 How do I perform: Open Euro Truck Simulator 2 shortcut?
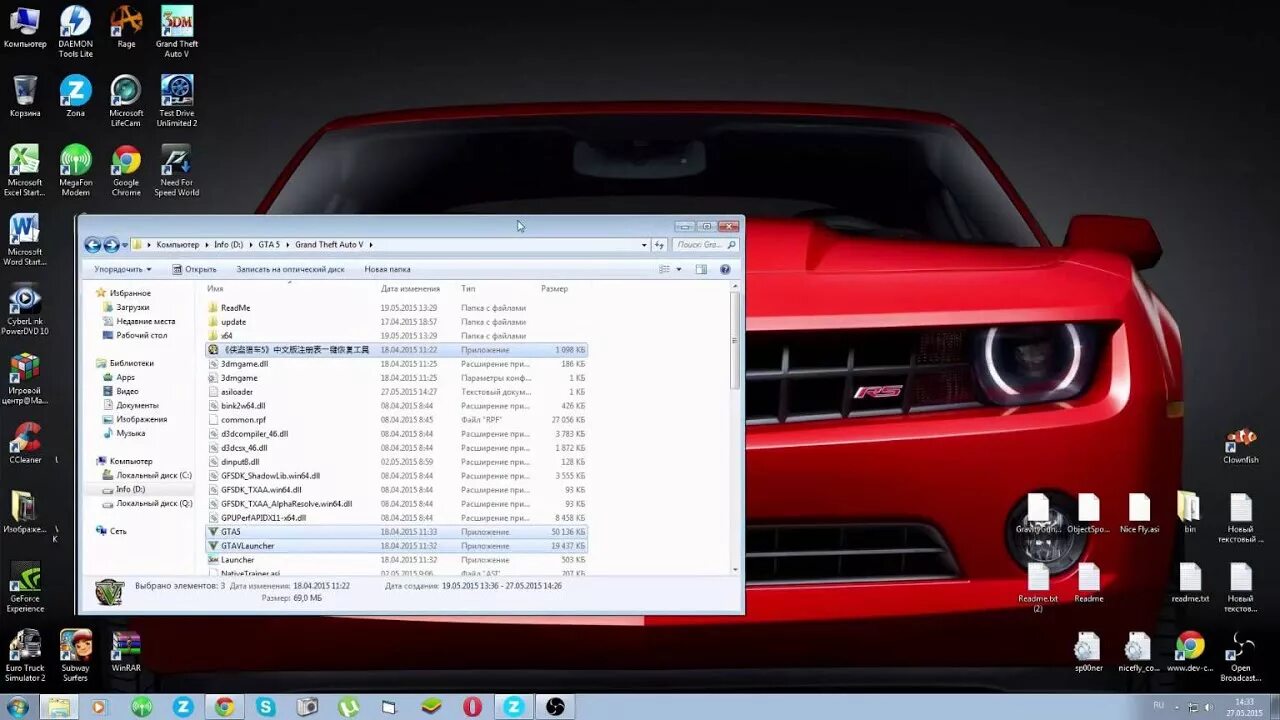25,656
